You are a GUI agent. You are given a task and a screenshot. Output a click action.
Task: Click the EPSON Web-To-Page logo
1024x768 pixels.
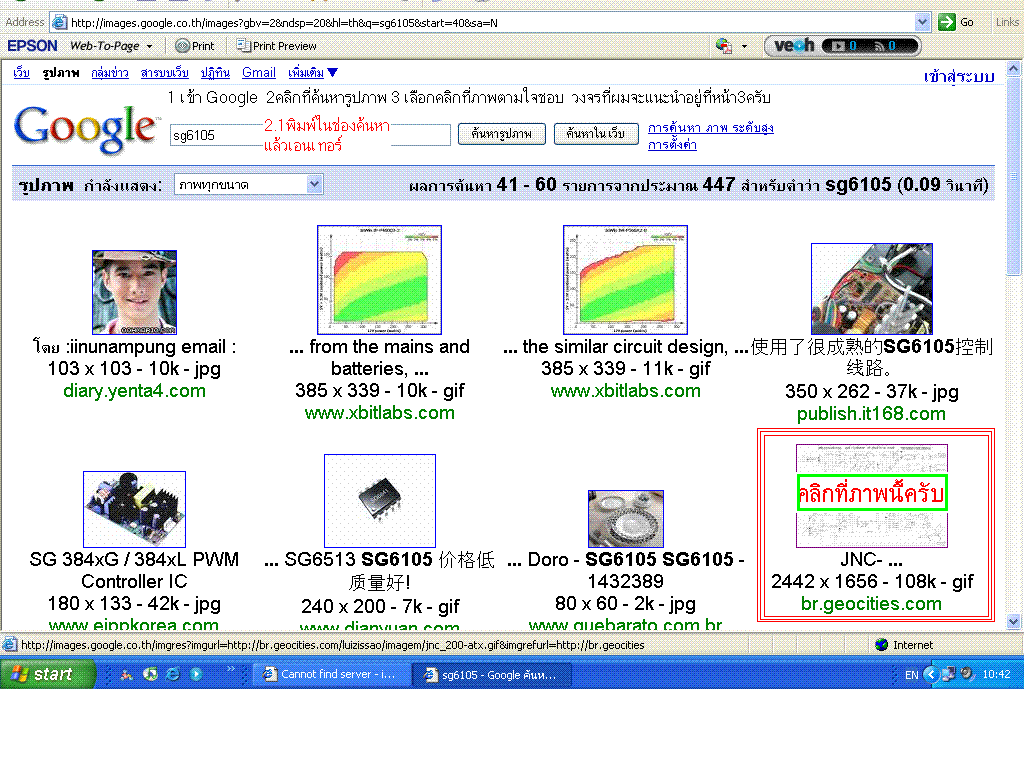[x=32, y=46]
